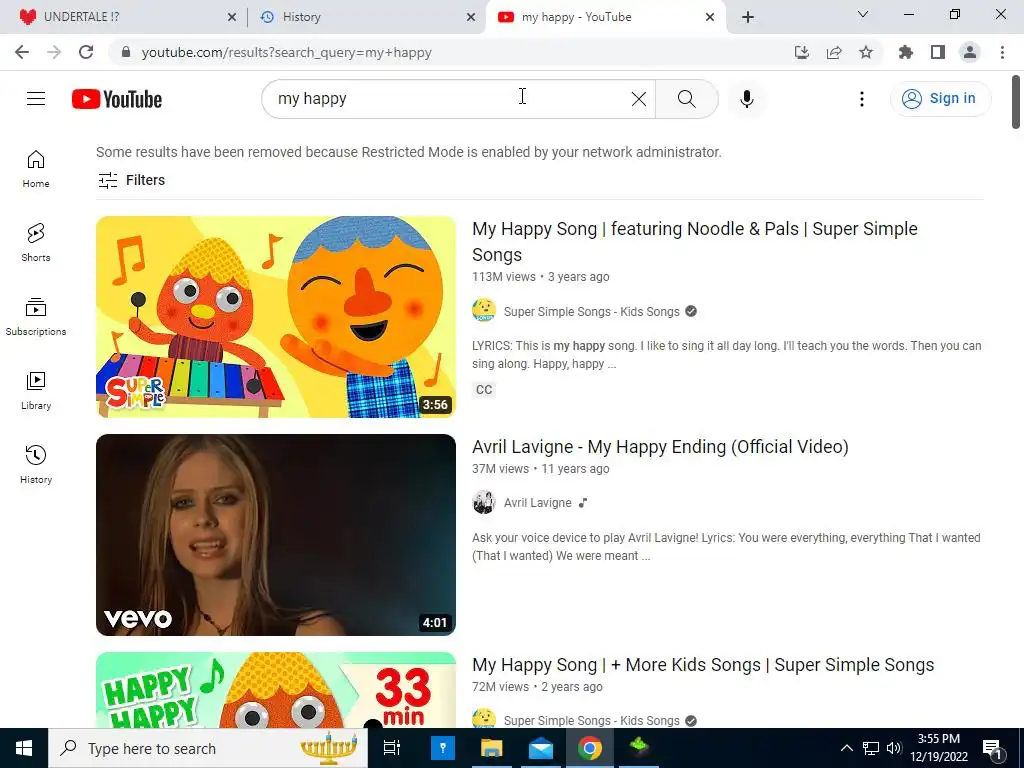1024x768 pixels.
Task: Open 'Avril Lavigne - My Happy Ending' title link
Action: pos(660,447)
